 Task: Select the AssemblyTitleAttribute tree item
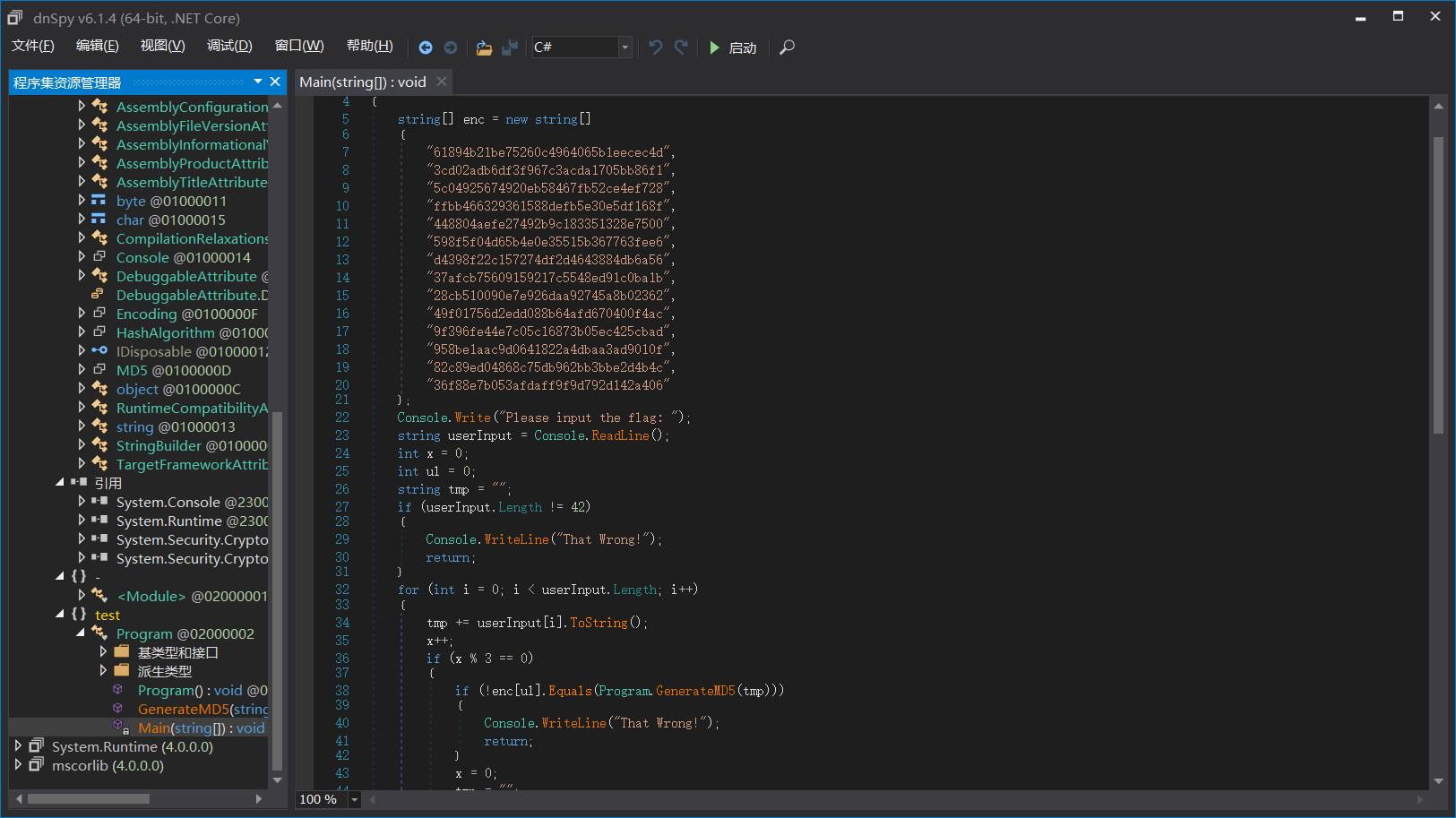click(192, 182)
